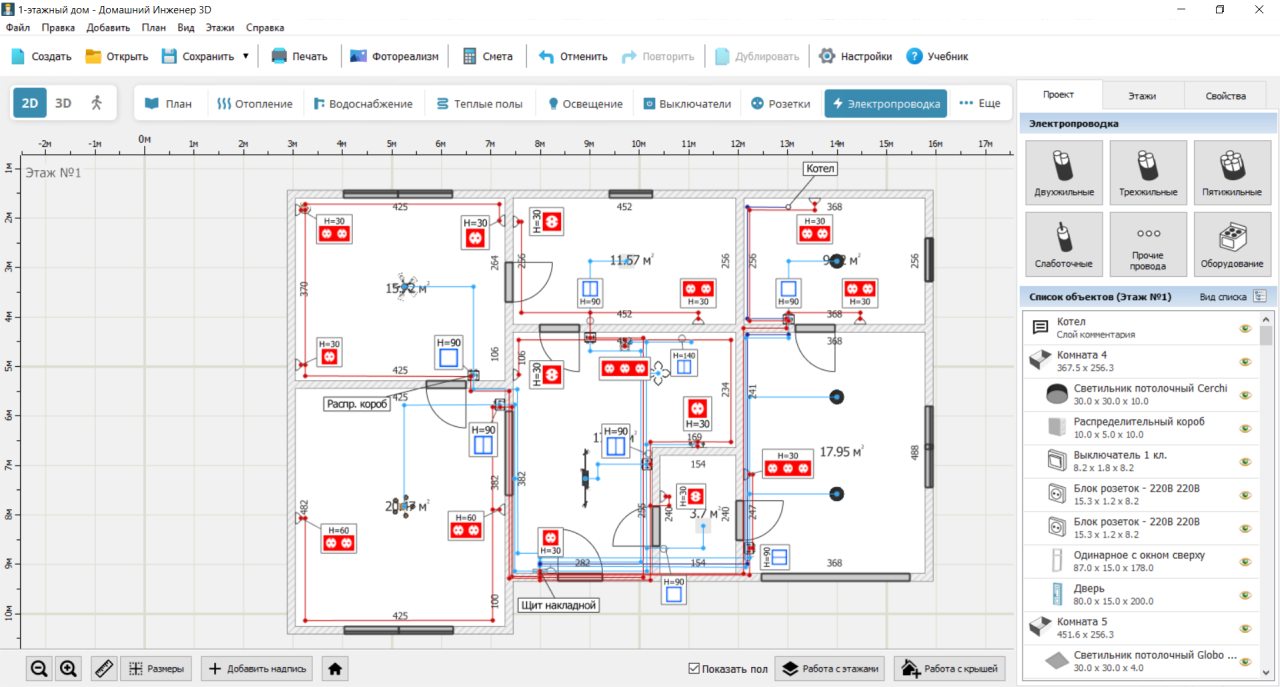Click the Работа с этажами button
The height and width of the screenshot is (687, 1280).
[830, 669]
